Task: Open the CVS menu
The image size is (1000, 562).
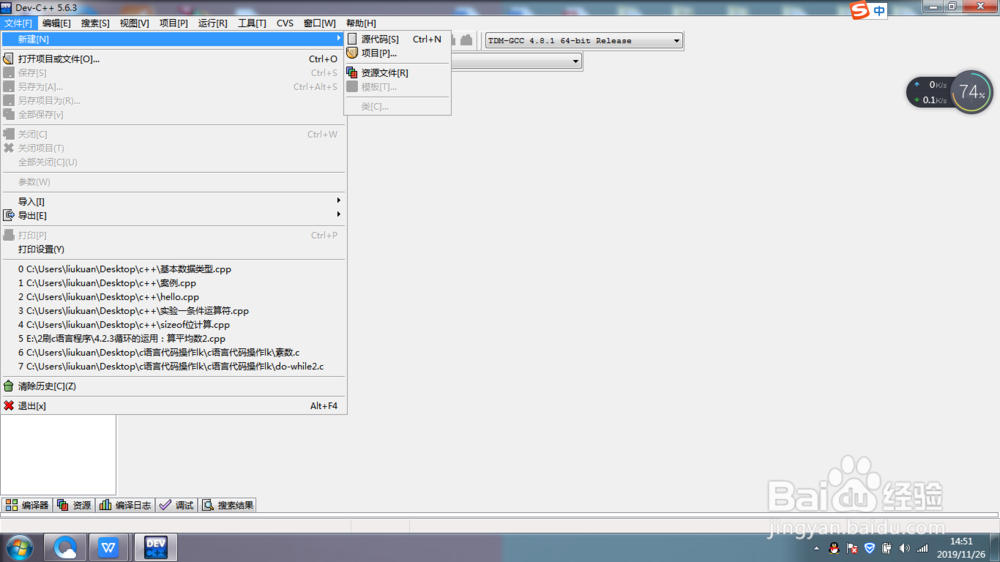Action: (284, 23)
